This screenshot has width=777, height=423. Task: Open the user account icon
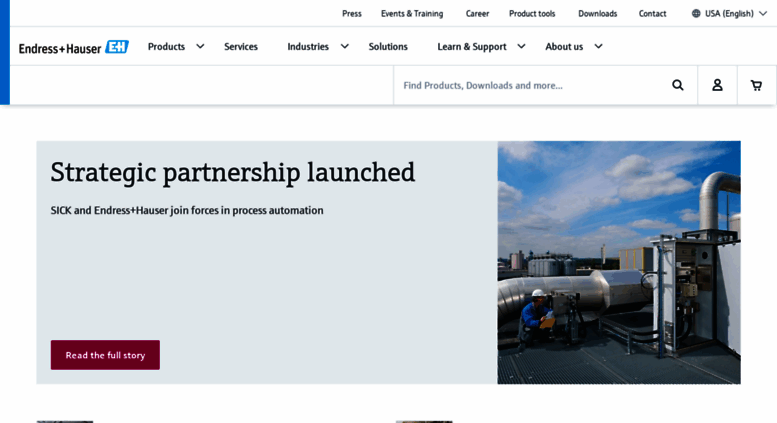(717, 85)
